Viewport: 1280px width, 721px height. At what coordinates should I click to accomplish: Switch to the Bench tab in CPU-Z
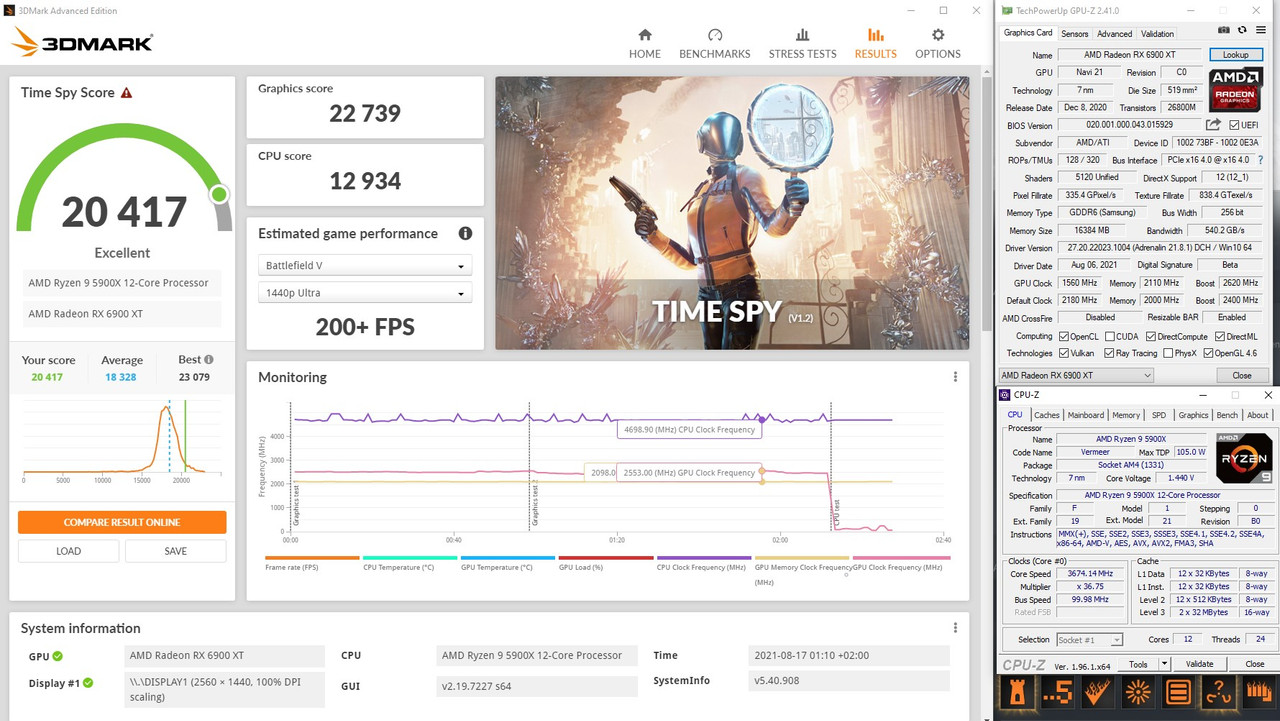point(1227,415)
